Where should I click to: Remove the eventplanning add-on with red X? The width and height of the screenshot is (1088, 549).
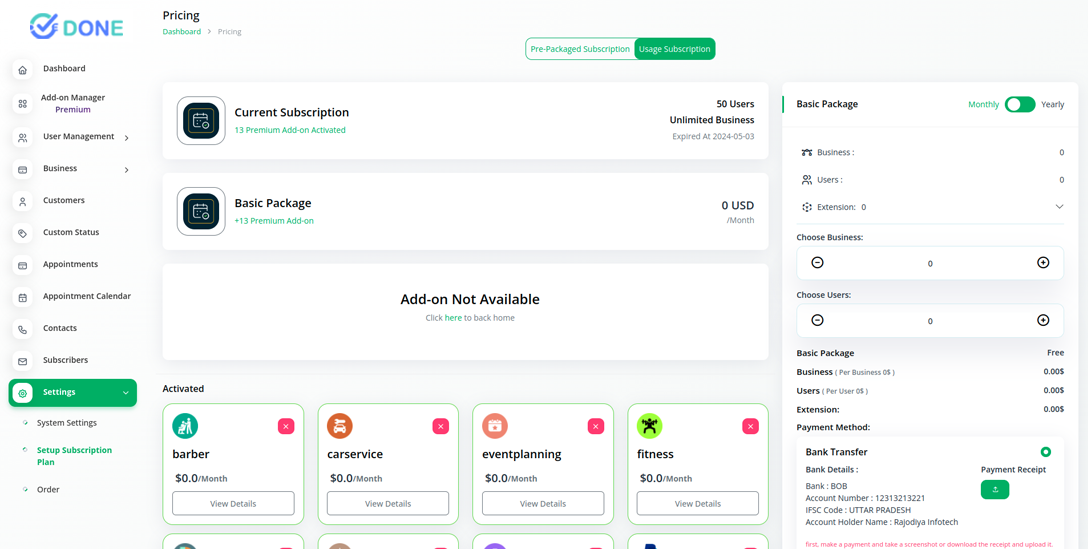pos(595,426)
